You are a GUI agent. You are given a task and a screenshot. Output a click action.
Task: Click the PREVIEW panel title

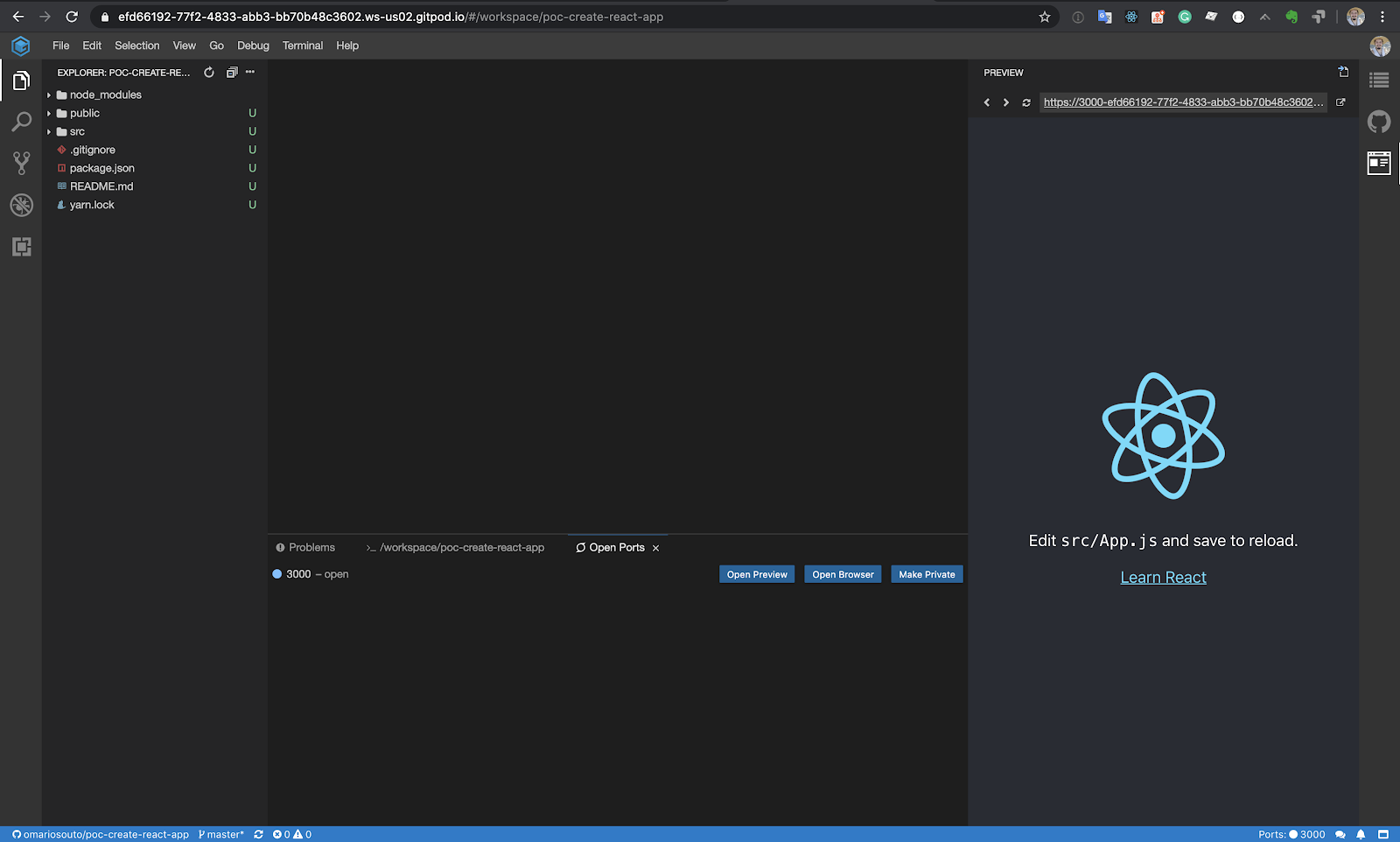point(1004,73)
